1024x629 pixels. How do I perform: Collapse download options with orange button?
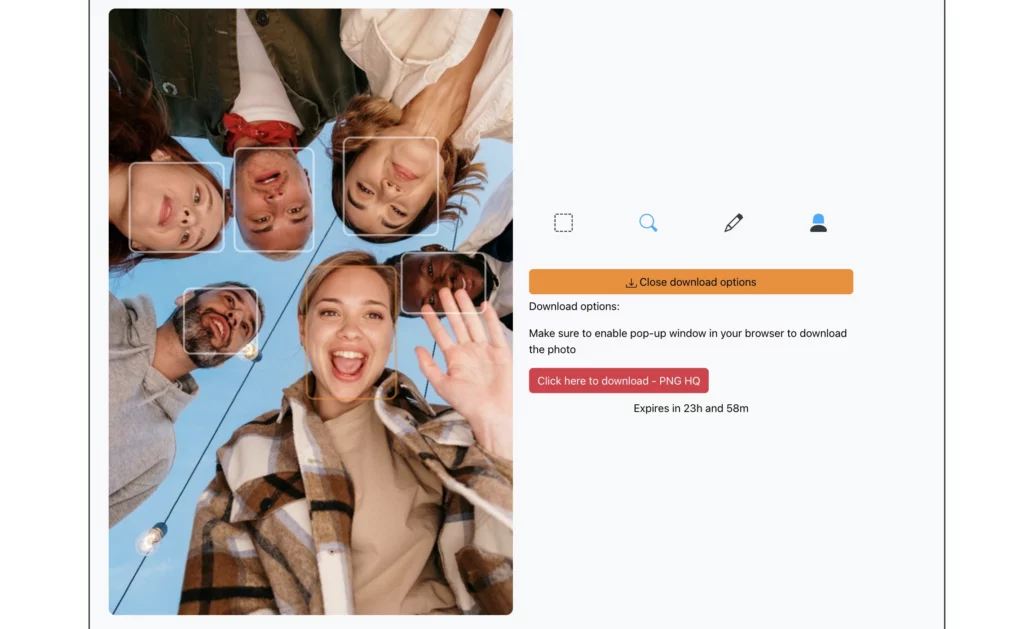690,281
